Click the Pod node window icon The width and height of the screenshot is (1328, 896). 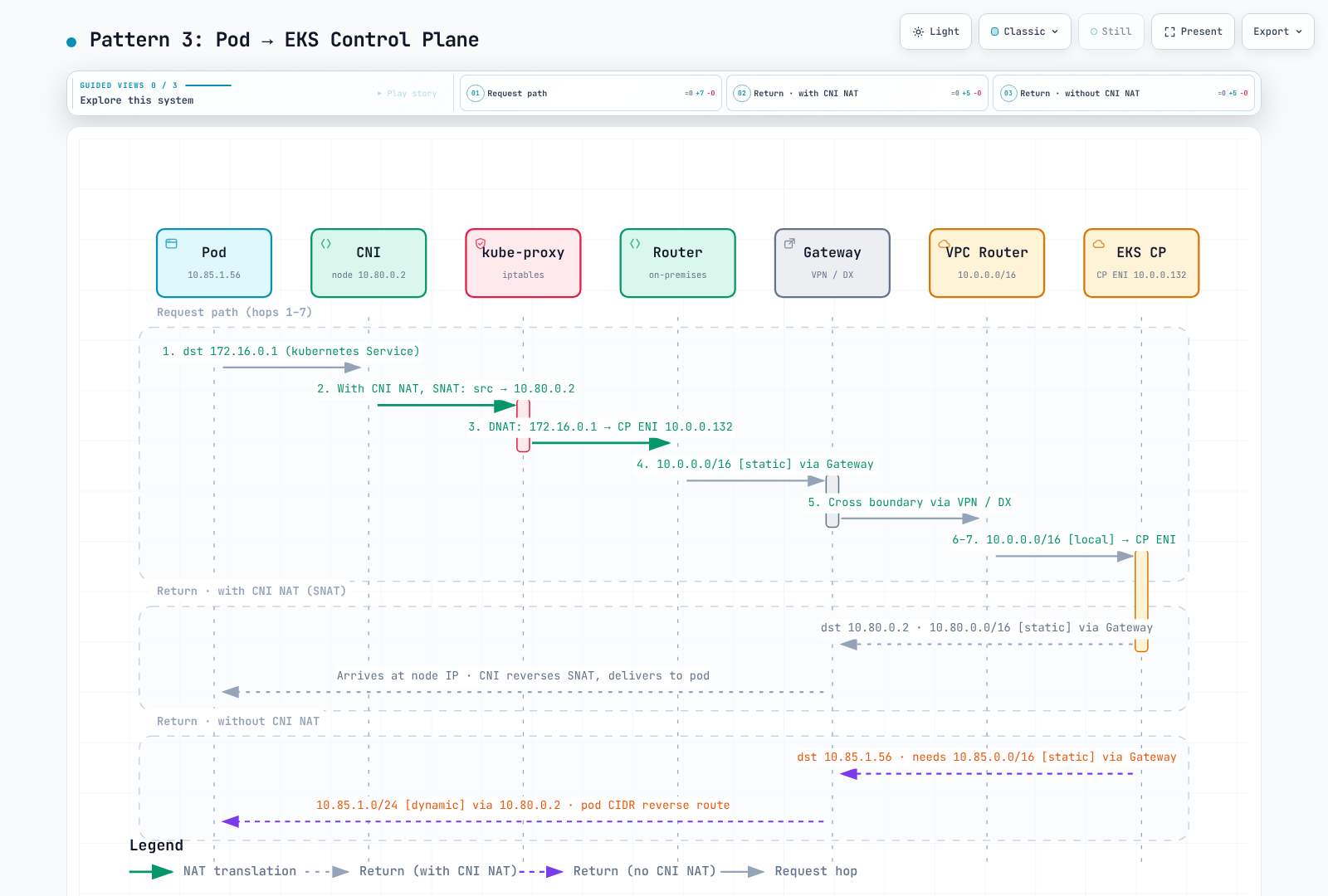pyautogui.click(x=172, y=244)
